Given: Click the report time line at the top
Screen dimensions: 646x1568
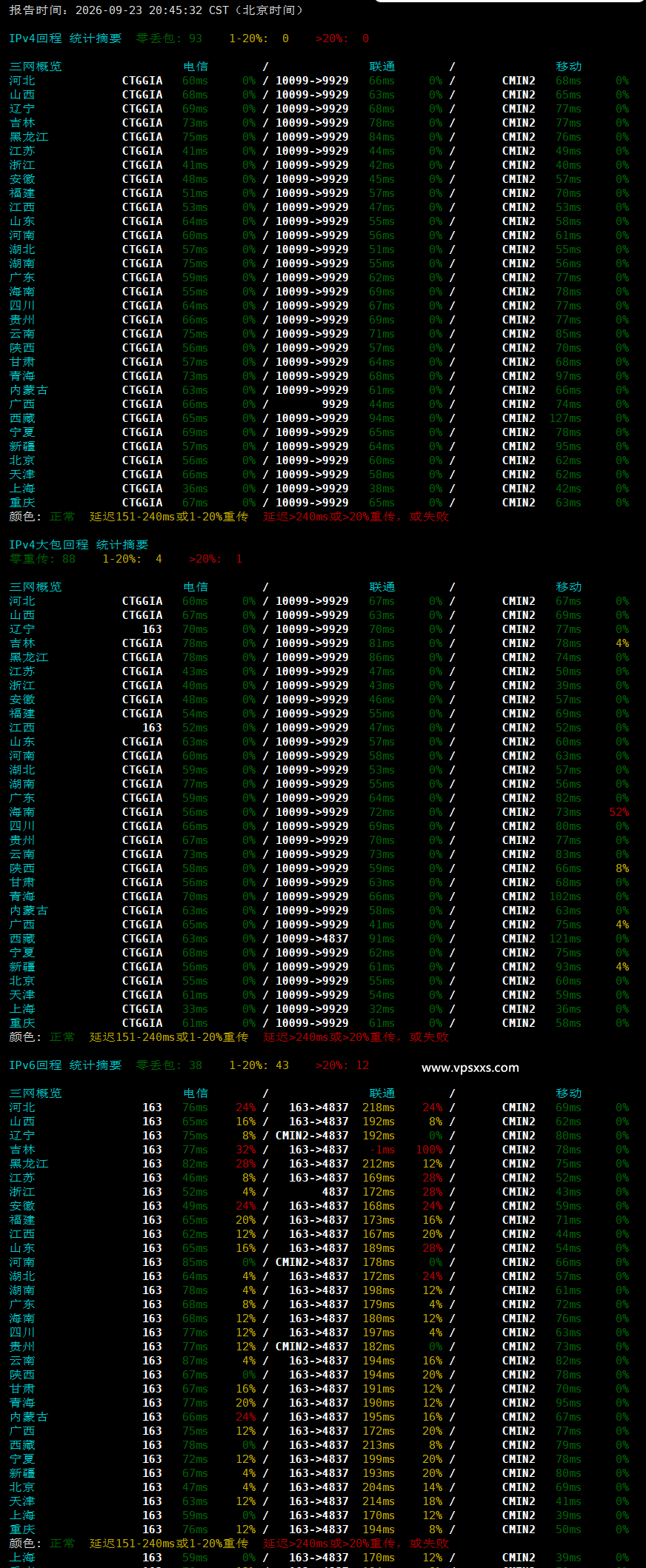Looking at the screenshot, I should point(156,10).
